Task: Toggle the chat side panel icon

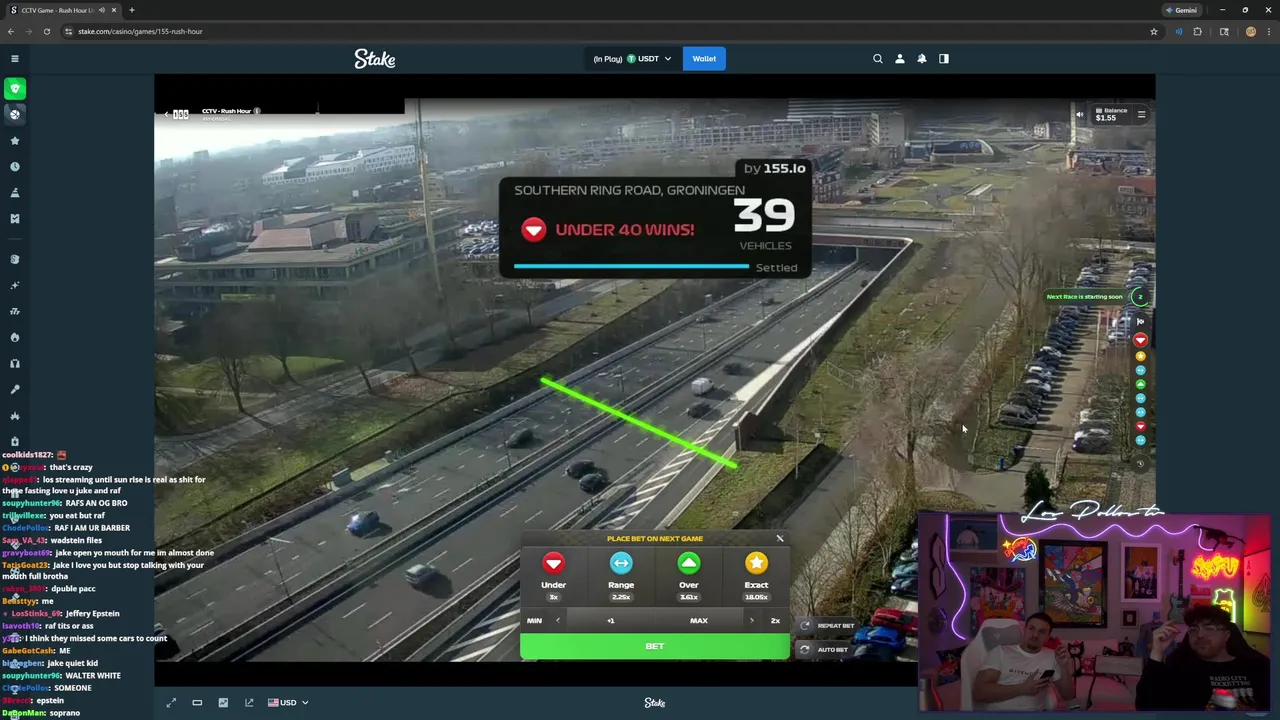Action: tap(944, 59)
